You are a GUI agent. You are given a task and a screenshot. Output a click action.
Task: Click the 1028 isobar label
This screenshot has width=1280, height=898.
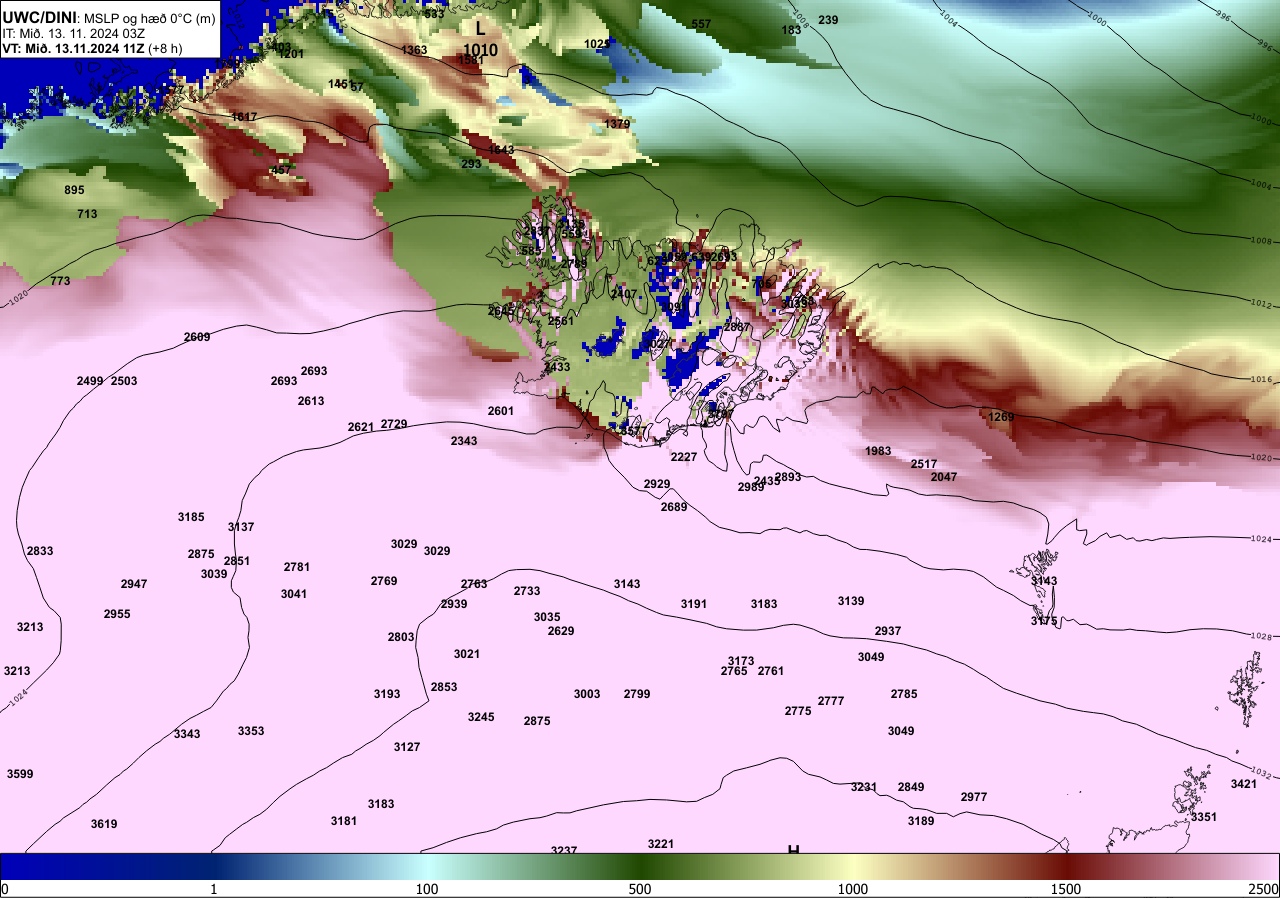coord(1261,636)
